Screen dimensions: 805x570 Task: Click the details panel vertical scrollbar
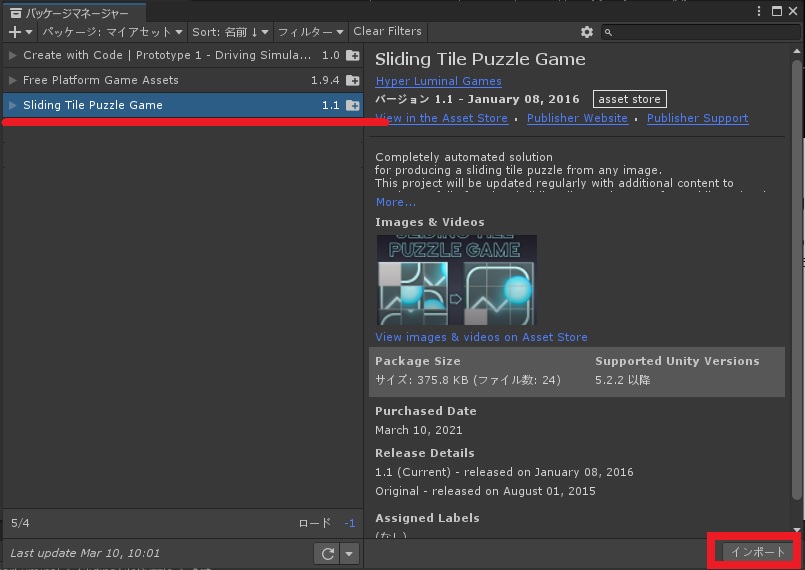pyautogui.click(x=796, y=279)
